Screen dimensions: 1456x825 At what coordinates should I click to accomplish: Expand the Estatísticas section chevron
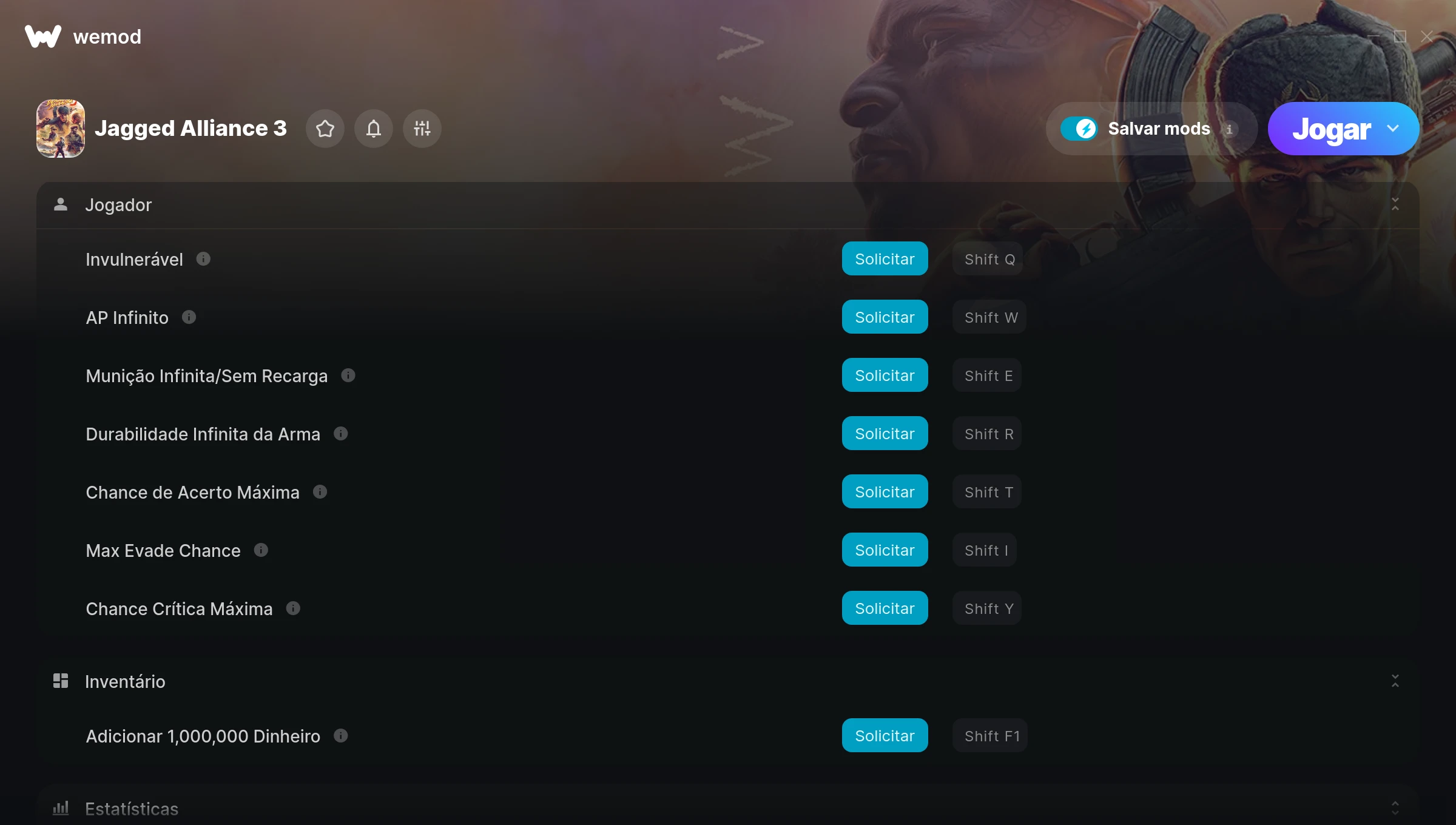1395,808
